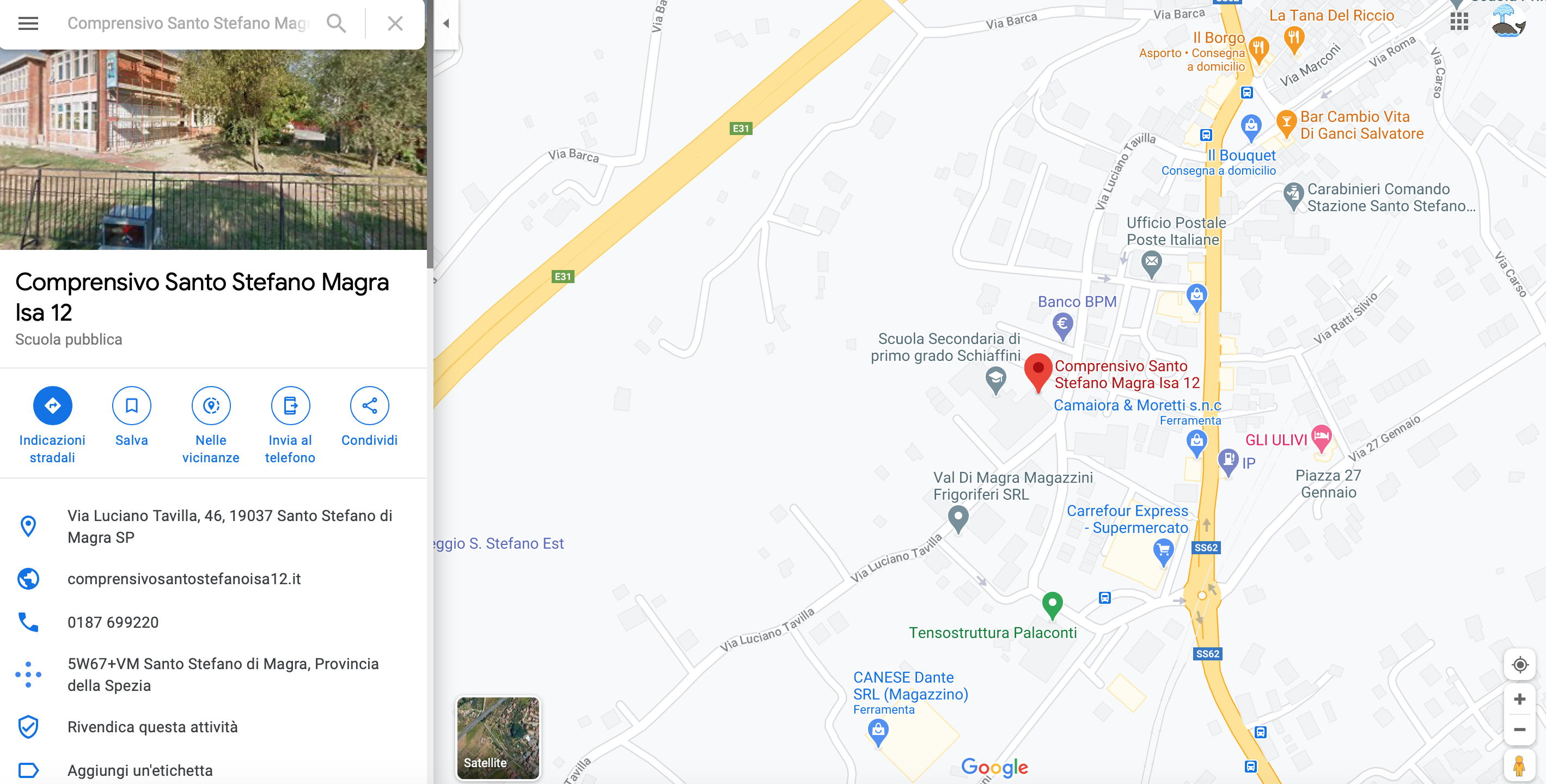Open Google apps grid

1459,22
